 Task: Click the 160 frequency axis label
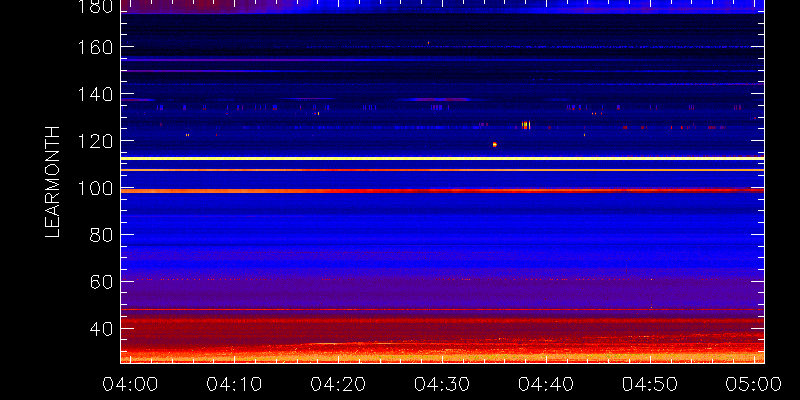pos(95,47)
